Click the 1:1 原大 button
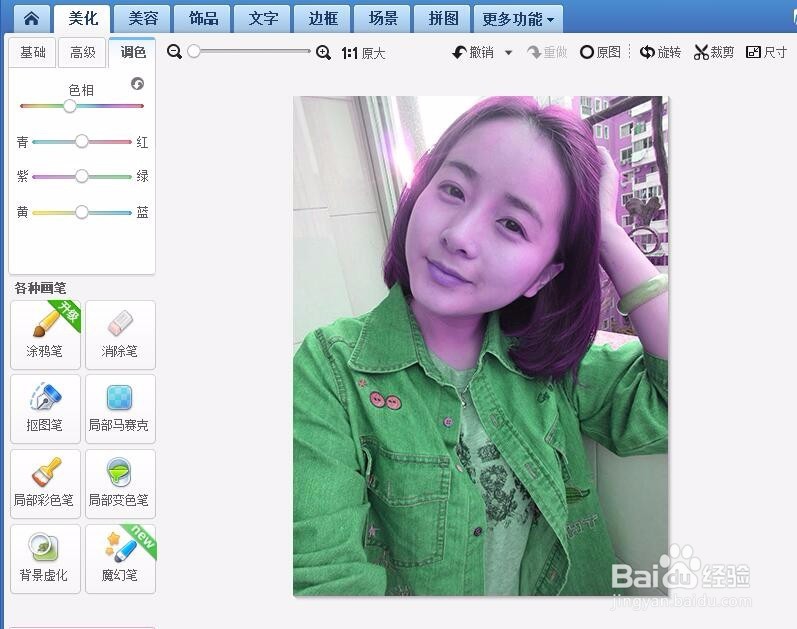The image size is (797, 629). 363,53
